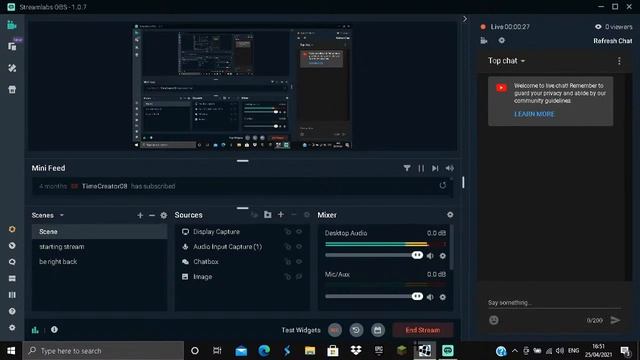Image resolution: width=640 pixels, height=360 pixels.
Task: Click the Test Widgets button
Action: pyautogui.click(x=301, y=330)
